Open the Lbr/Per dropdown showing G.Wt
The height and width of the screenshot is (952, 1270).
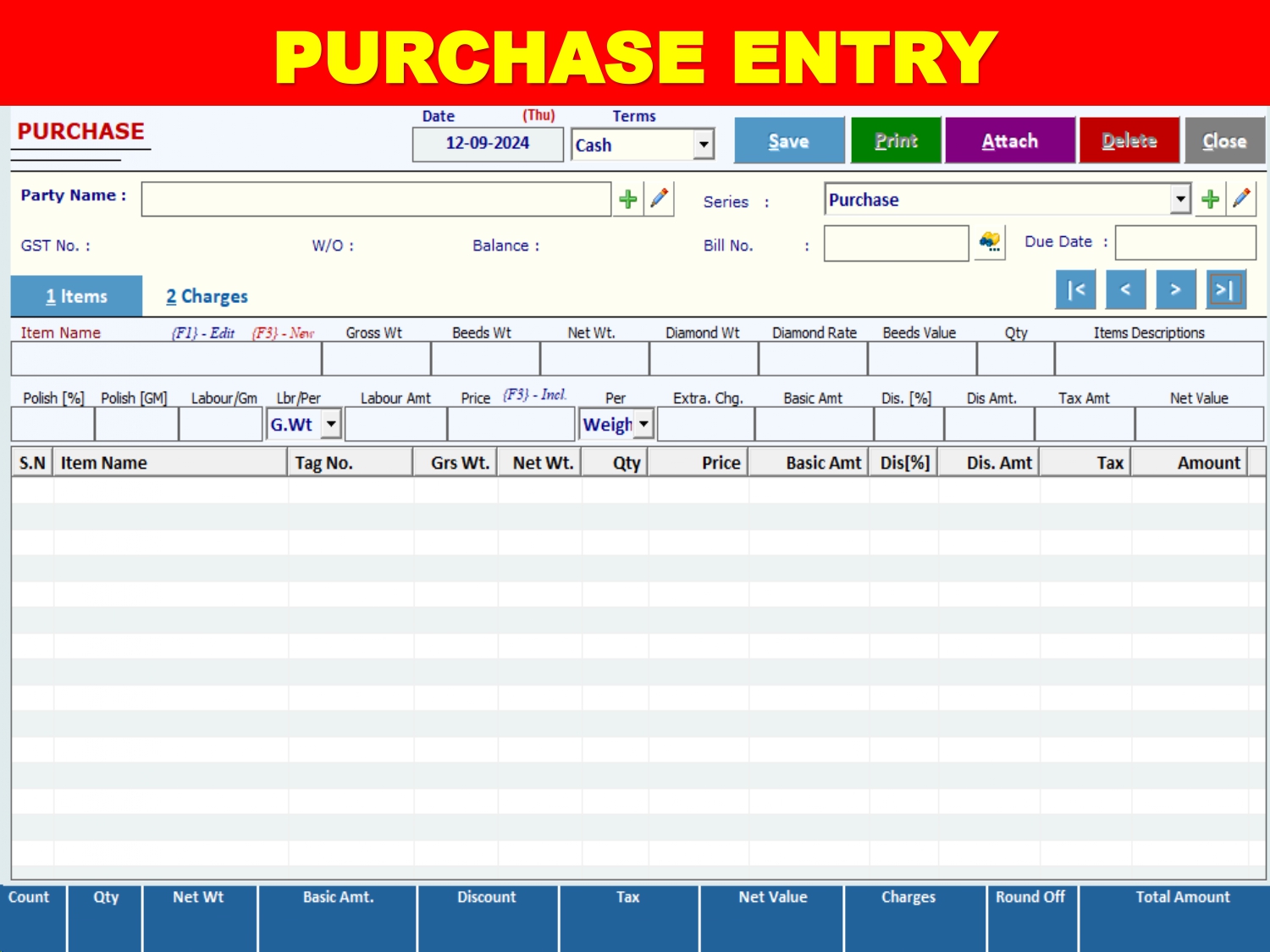pos(331,424)
